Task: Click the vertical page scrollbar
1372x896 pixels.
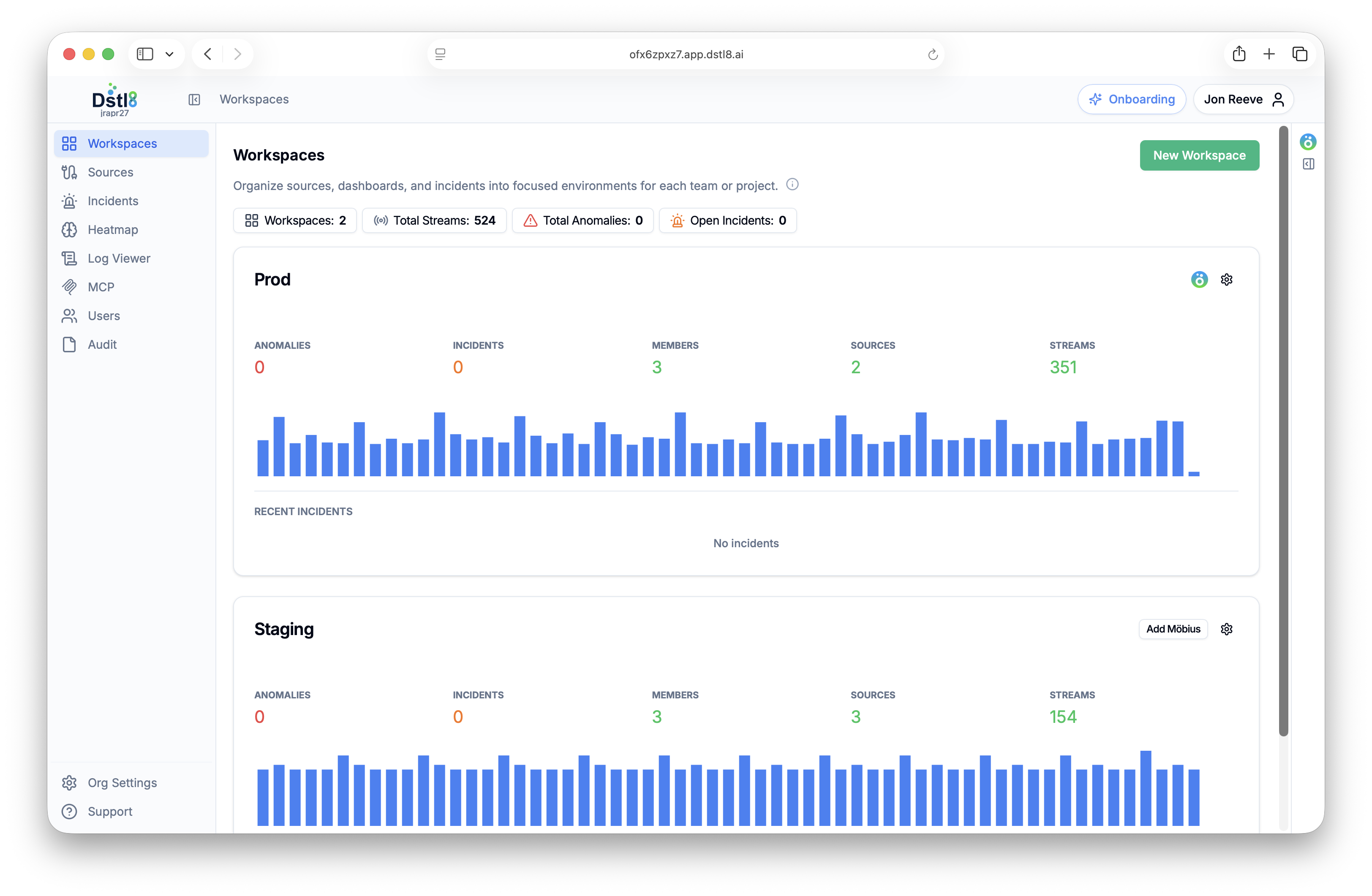Action: point(1283,432)
